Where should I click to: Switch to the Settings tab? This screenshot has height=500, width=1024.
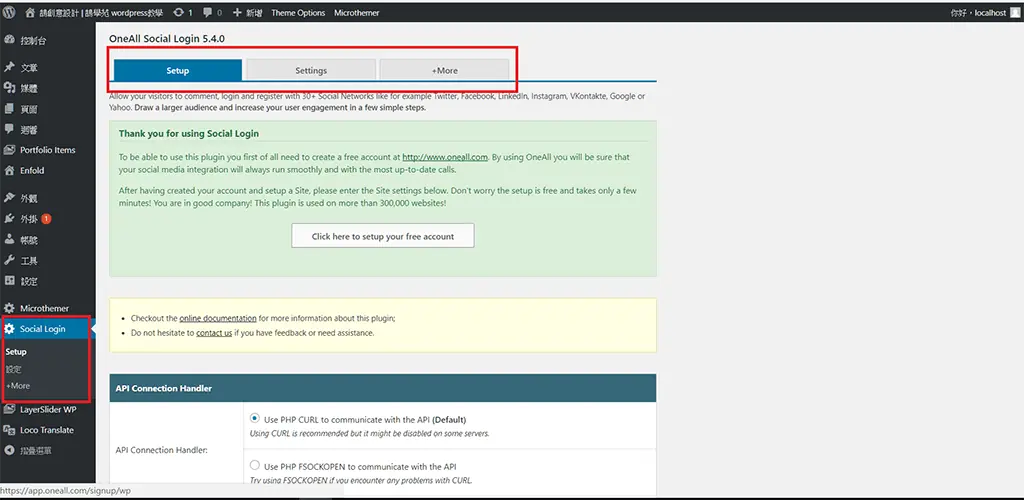pyautogui.click(x=311, y=70)
